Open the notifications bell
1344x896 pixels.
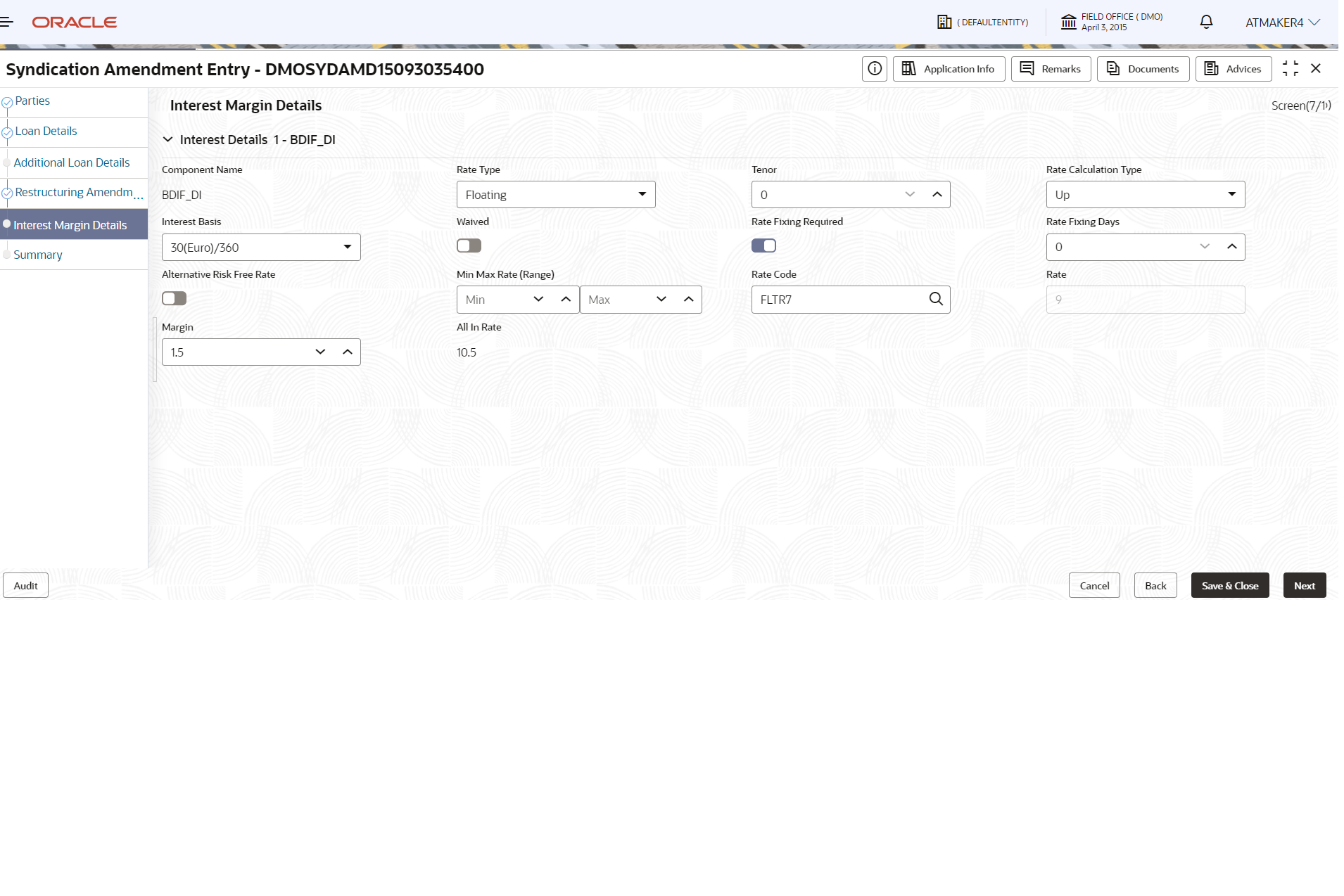pos(1206,23)
